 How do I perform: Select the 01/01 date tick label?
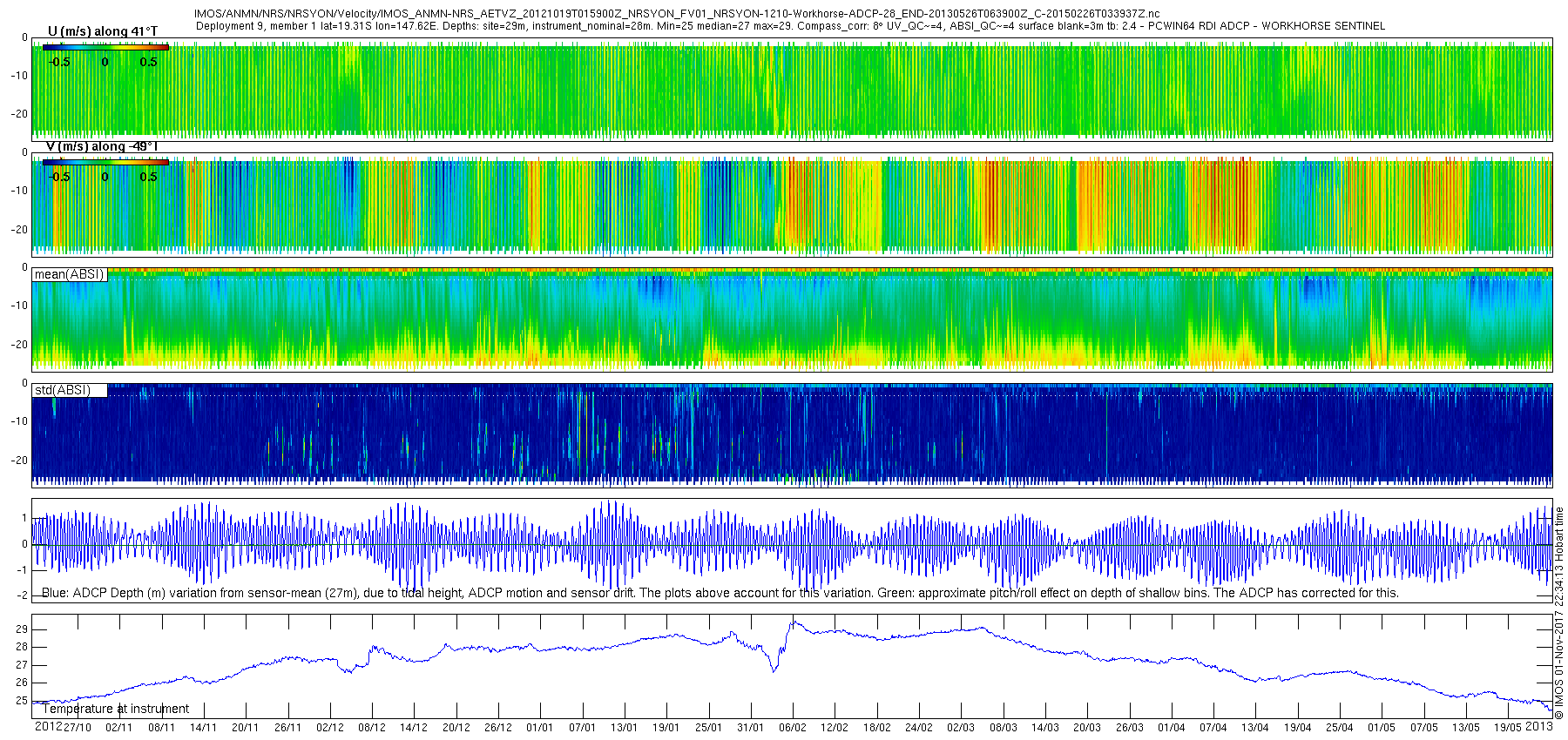coord(540,728)
